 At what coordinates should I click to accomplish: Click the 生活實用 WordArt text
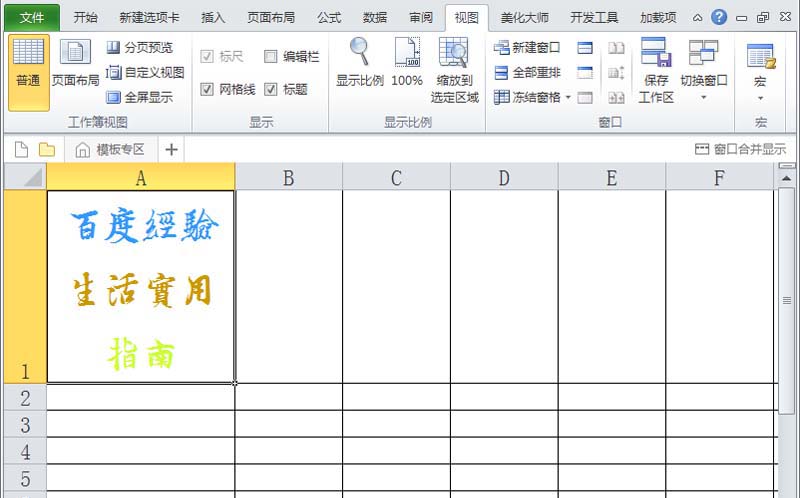142,290
